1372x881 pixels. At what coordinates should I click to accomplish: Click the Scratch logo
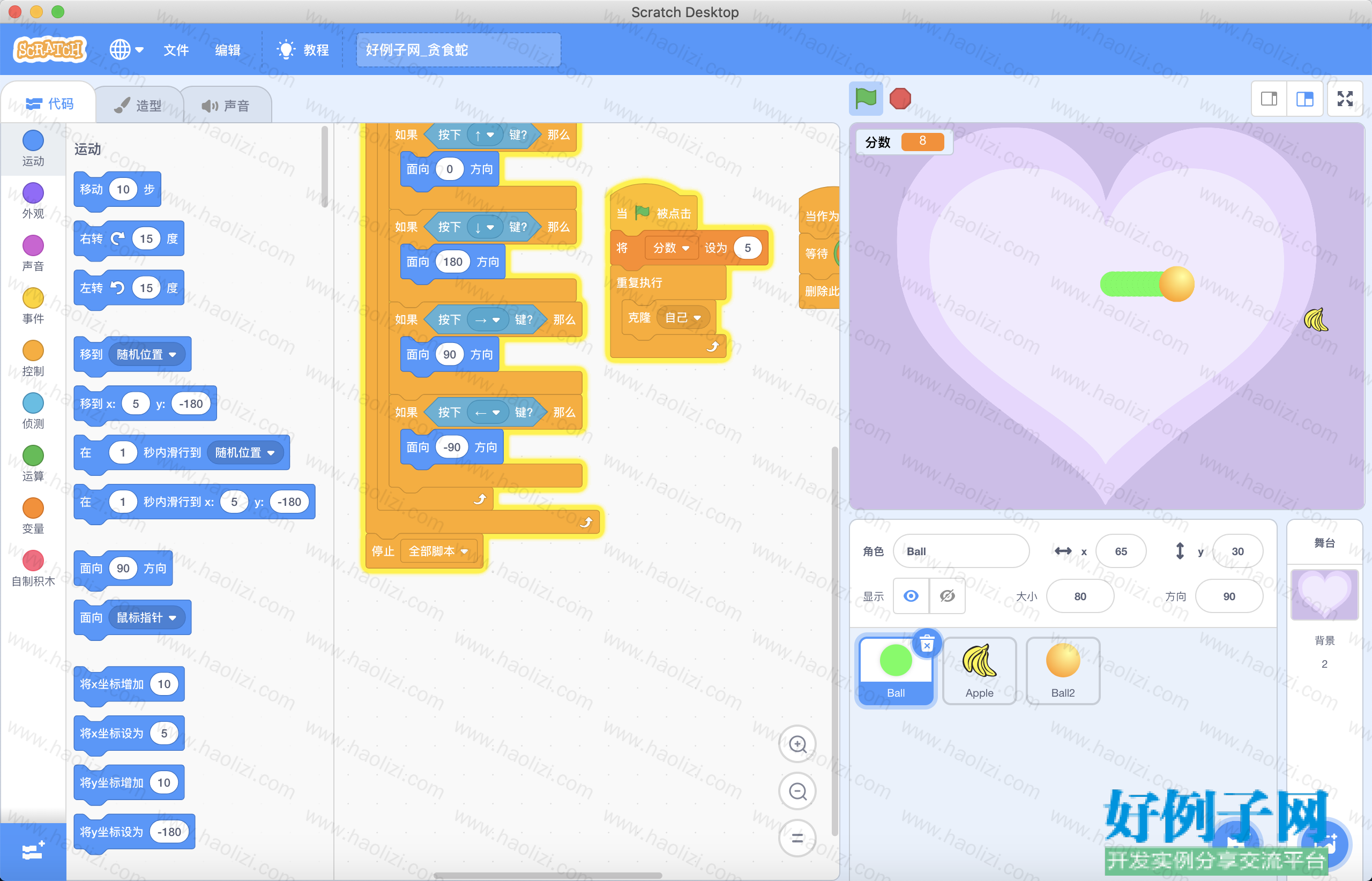tap(50, 50)
